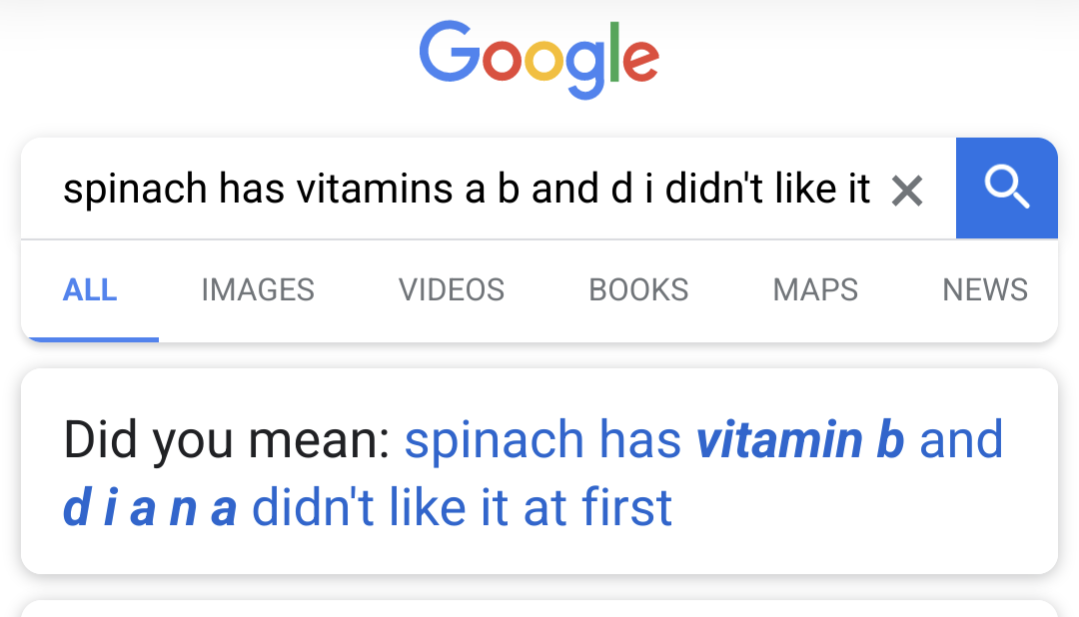This screenshot has width=1079, height=617.
Task: Open the VIDEOS tab
Action: [x=451, y=290]
